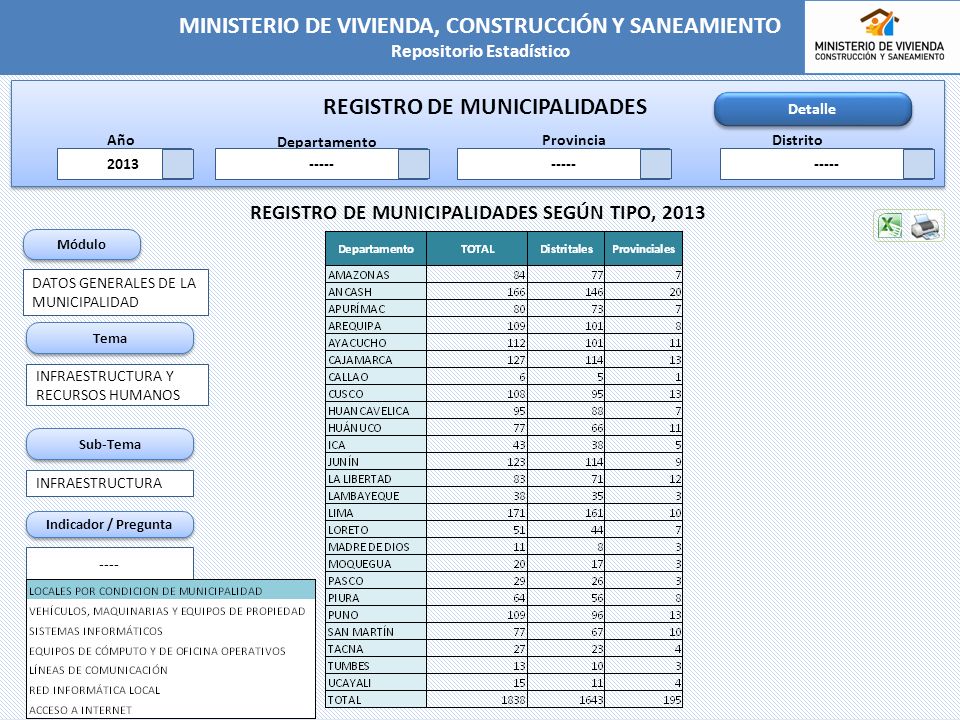Viewport: 960px width, 720px height.
Task: Open the Distrito dropdown arrow
Action: 919,164
